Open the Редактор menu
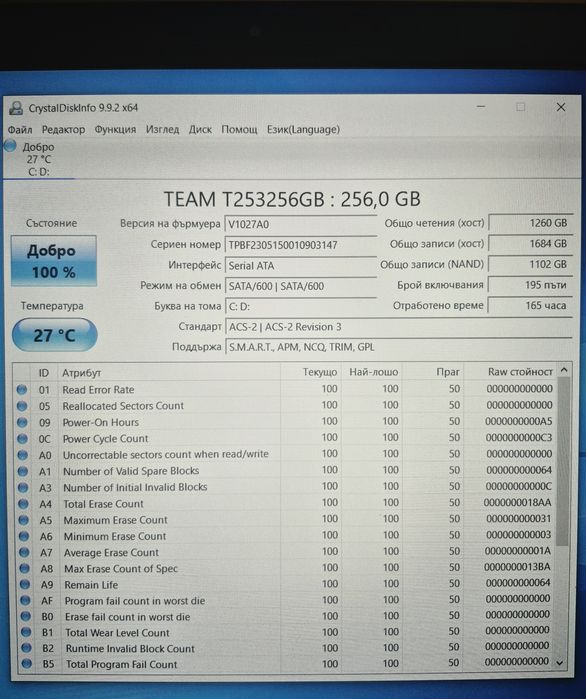 (x=63, y=130)
